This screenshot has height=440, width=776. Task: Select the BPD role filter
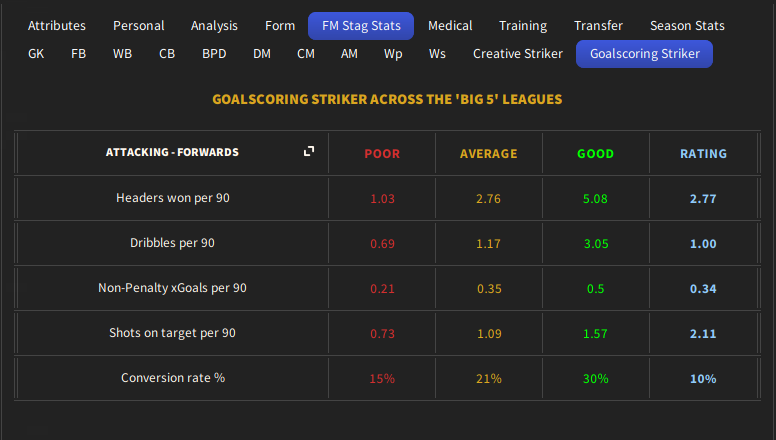pos(214,54)
